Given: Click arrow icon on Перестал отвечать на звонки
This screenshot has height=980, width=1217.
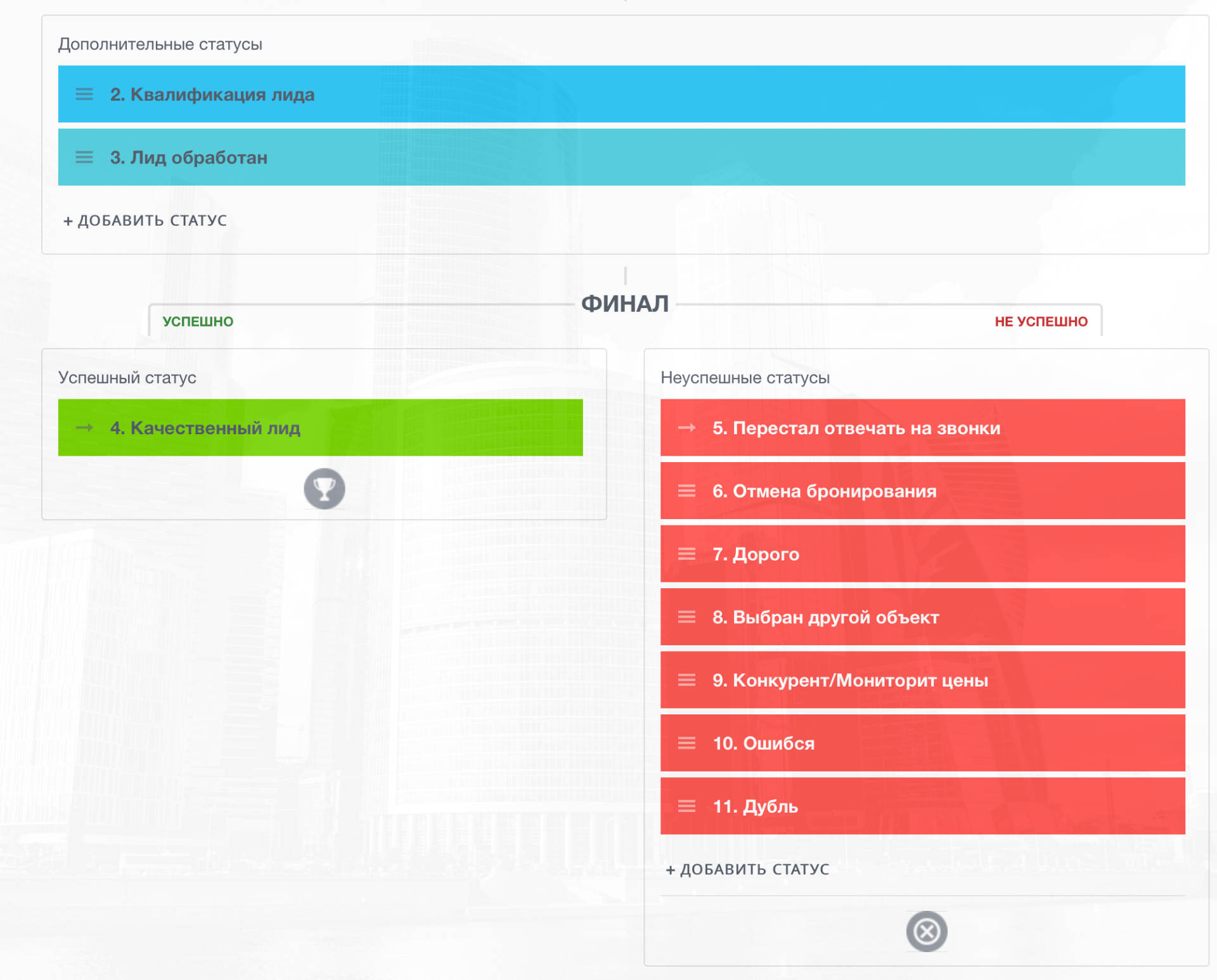Looking at the screenshot, I should click(x=686, y=428).
